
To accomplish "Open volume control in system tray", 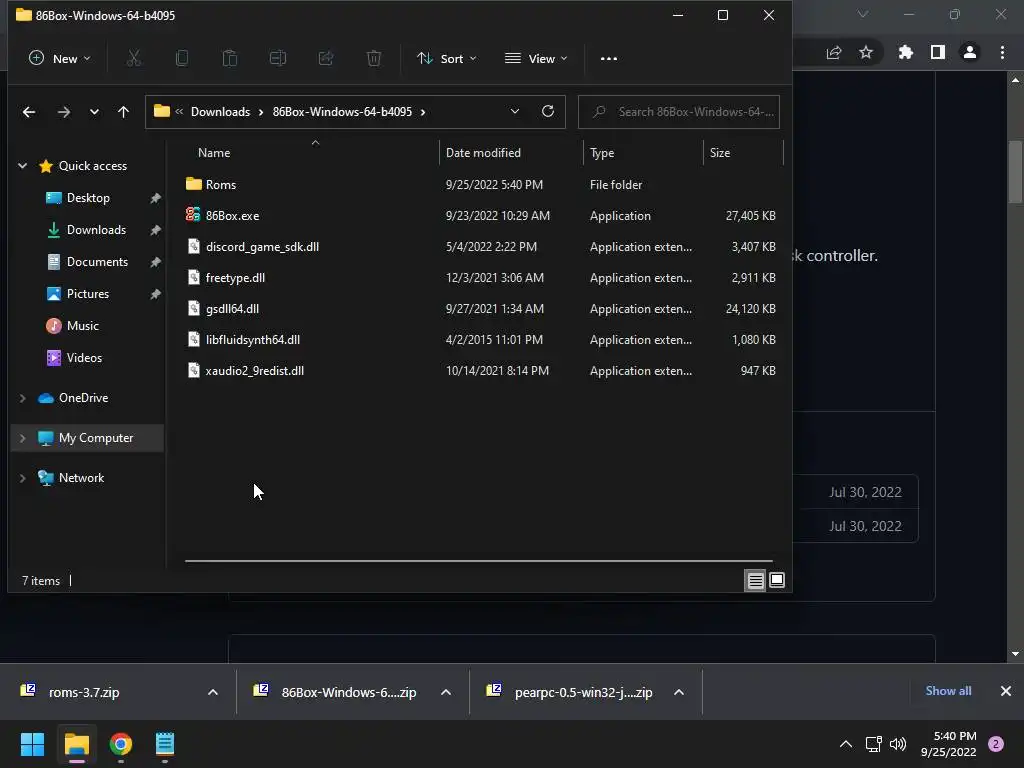I will [898, 744].
